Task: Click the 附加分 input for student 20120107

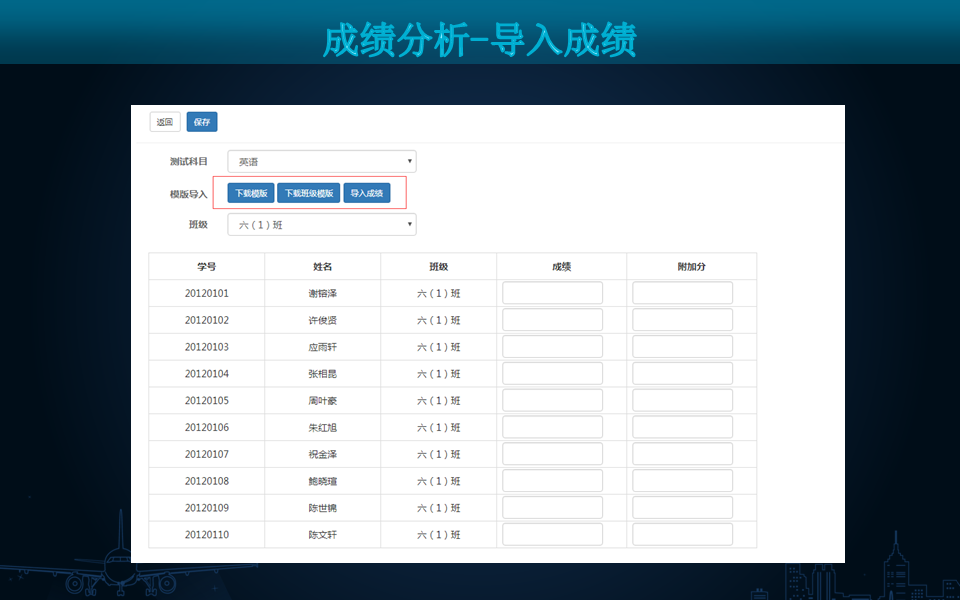Action: tap(682, 454)
